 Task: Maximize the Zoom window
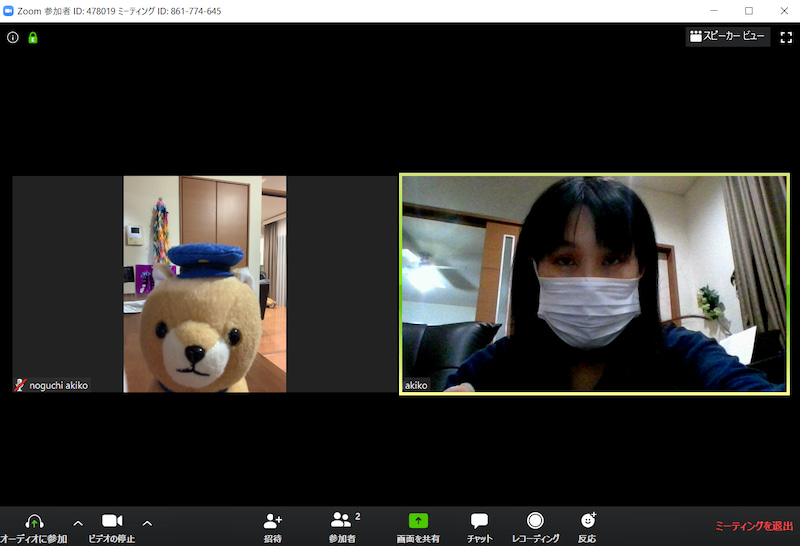(x=748, y=11)
